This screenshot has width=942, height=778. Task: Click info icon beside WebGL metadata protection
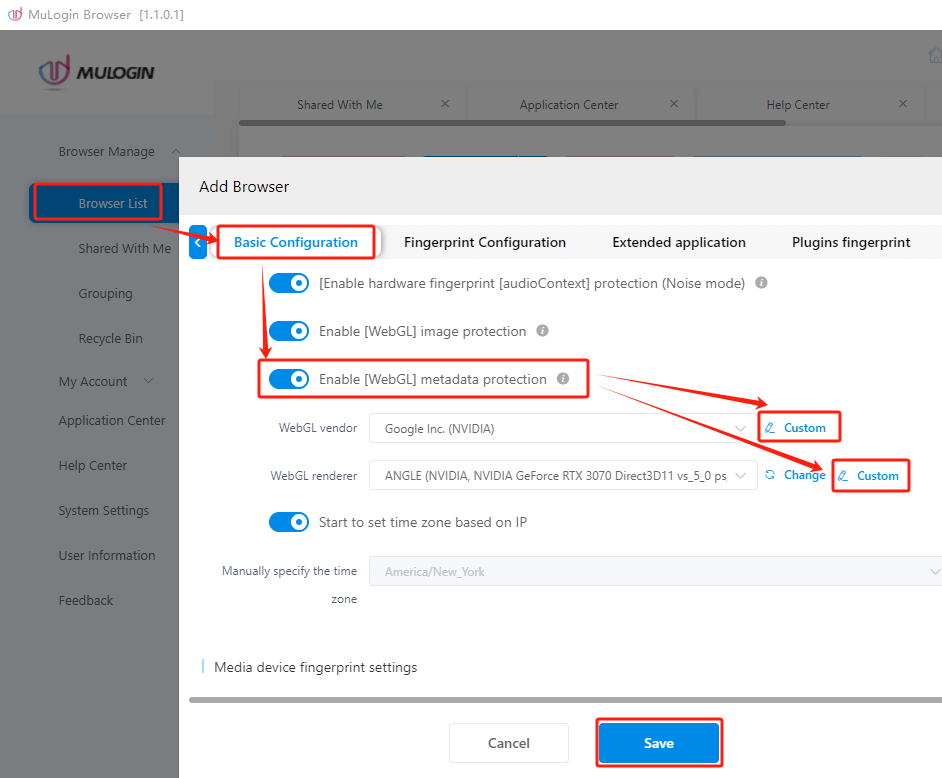(563, 378)
